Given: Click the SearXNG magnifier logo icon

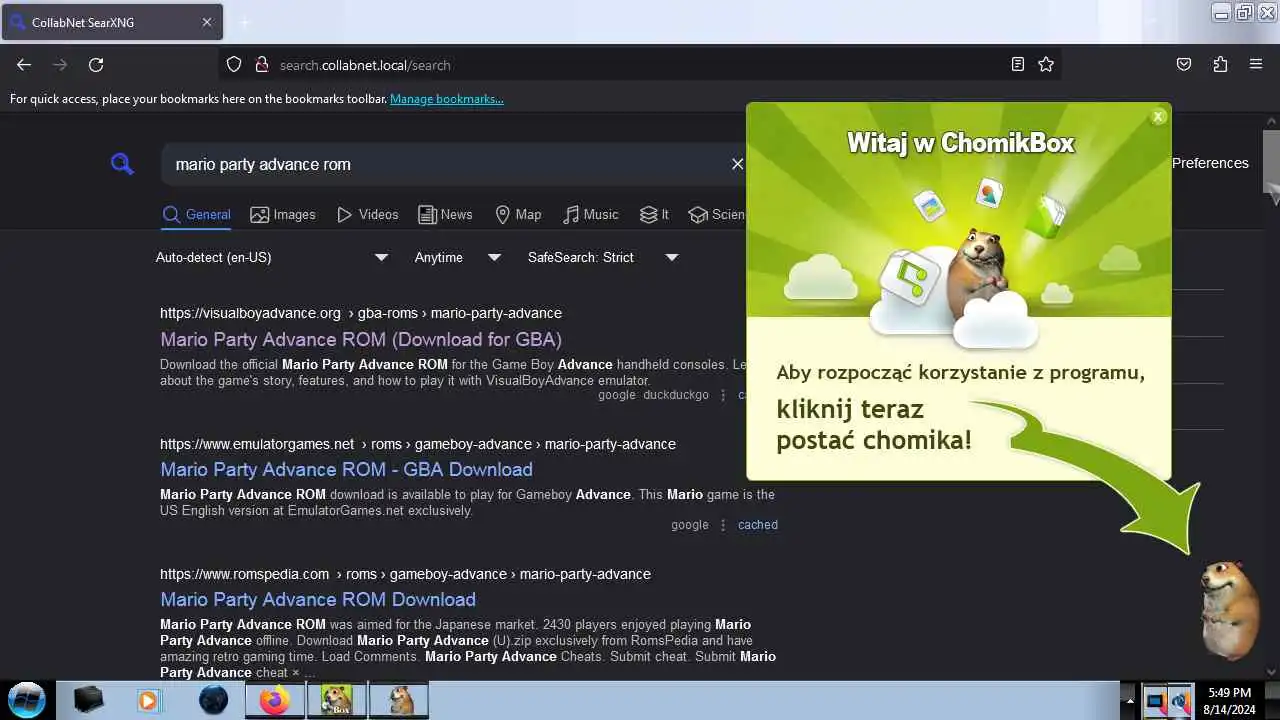Looking at the screenshot, I should 122,164.
